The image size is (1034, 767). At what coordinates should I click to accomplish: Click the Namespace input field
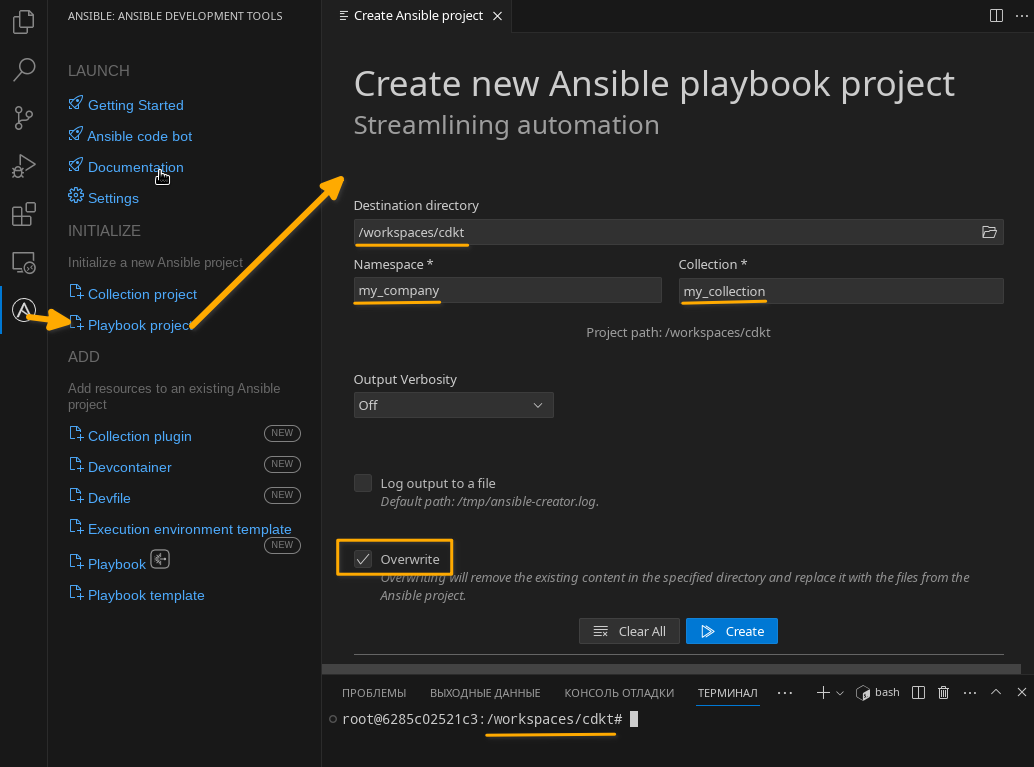[x=507, y=290]
